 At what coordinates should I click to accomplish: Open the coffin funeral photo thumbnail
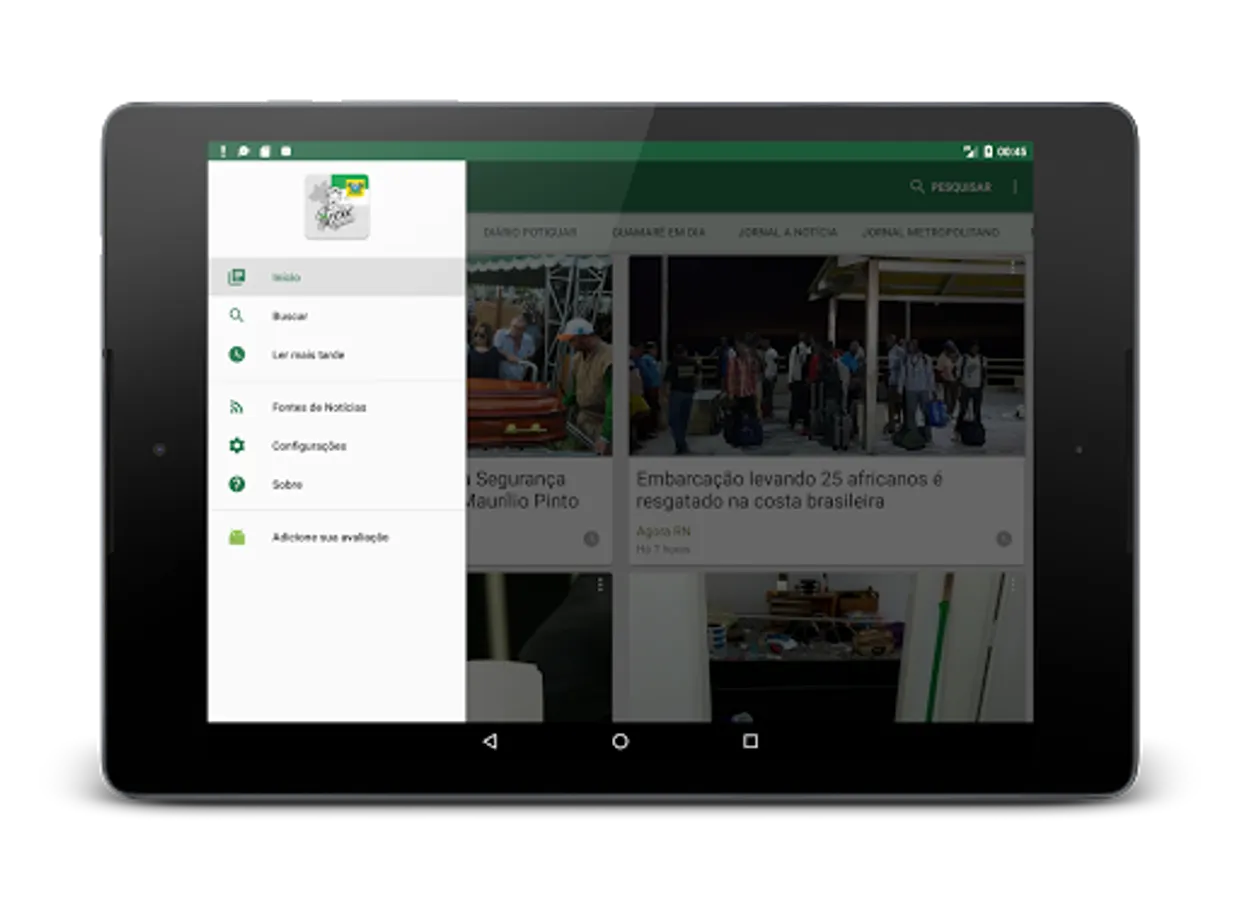pyautogui.click(x=538, y=356)
